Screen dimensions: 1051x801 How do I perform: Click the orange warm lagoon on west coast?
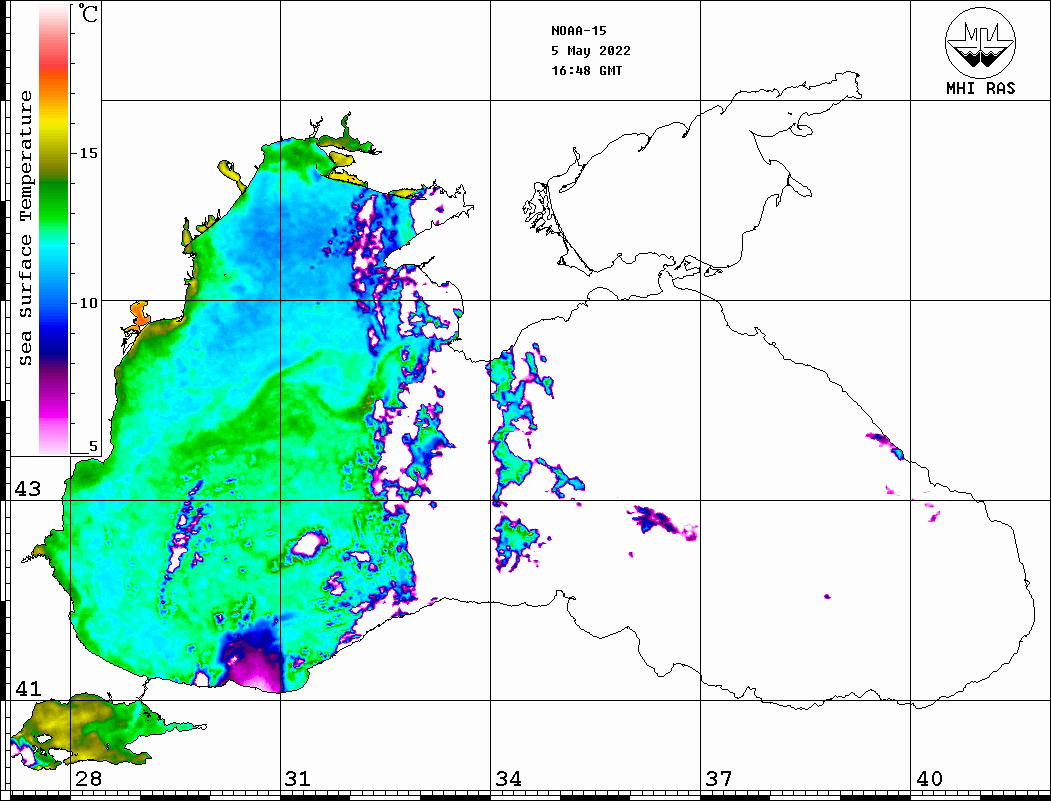[139, 314]
